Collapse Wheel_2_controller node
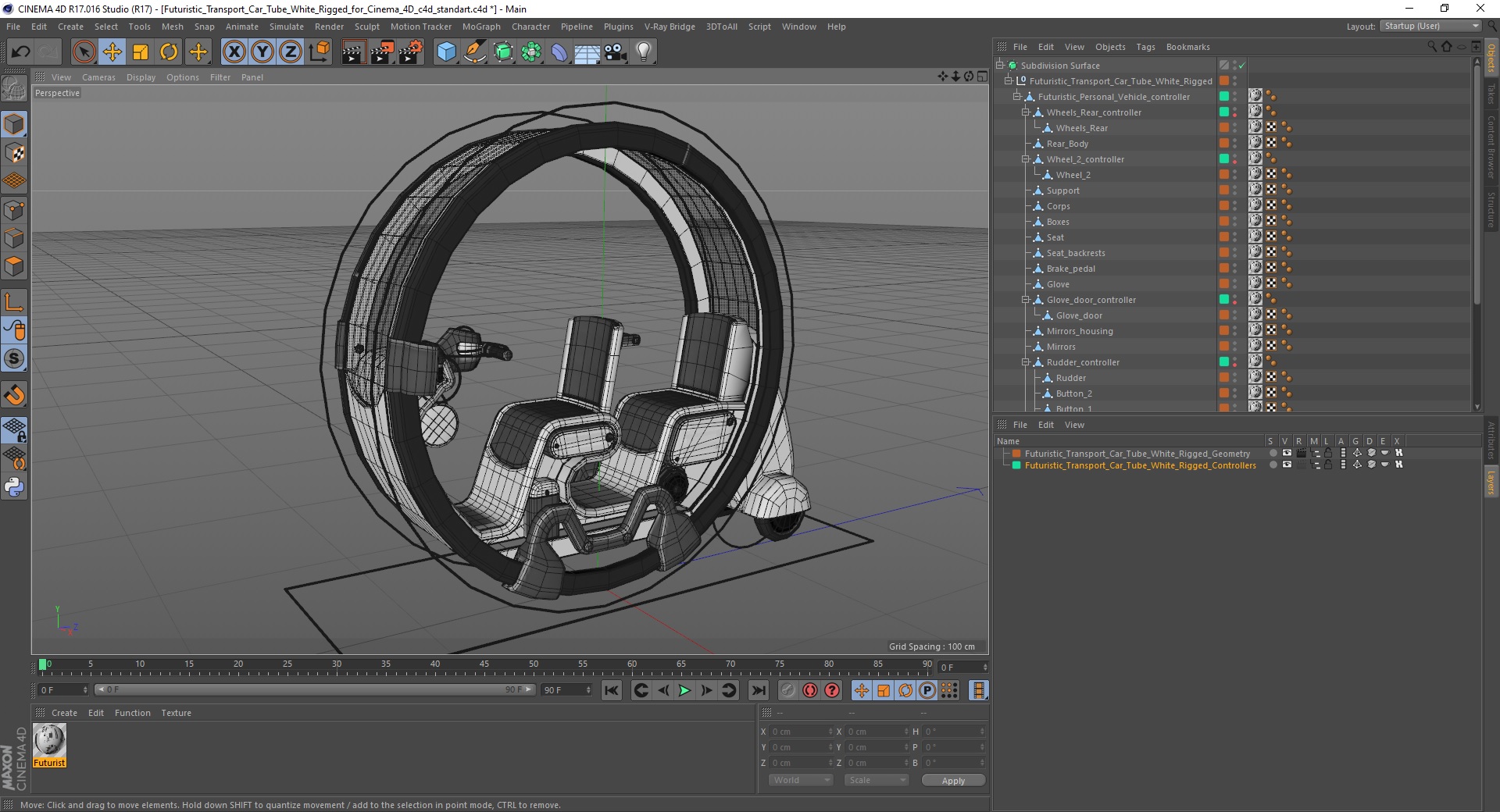 (1026, 159)
